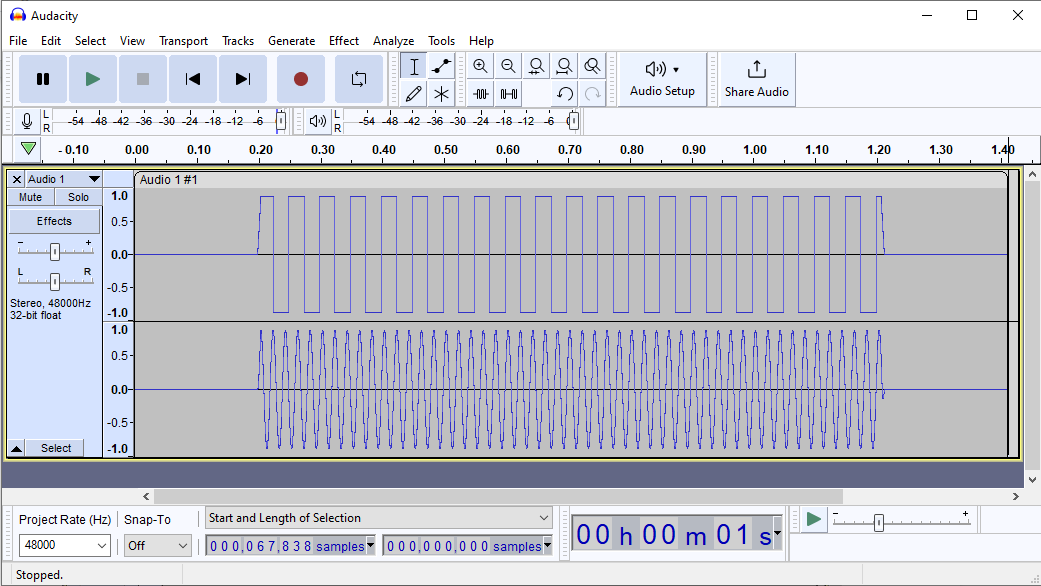Viewport: 1041px width, 586px height.
Task: Click the Trim audio outside selection icon
Action: pyautogui.click(x=481, y=94)
